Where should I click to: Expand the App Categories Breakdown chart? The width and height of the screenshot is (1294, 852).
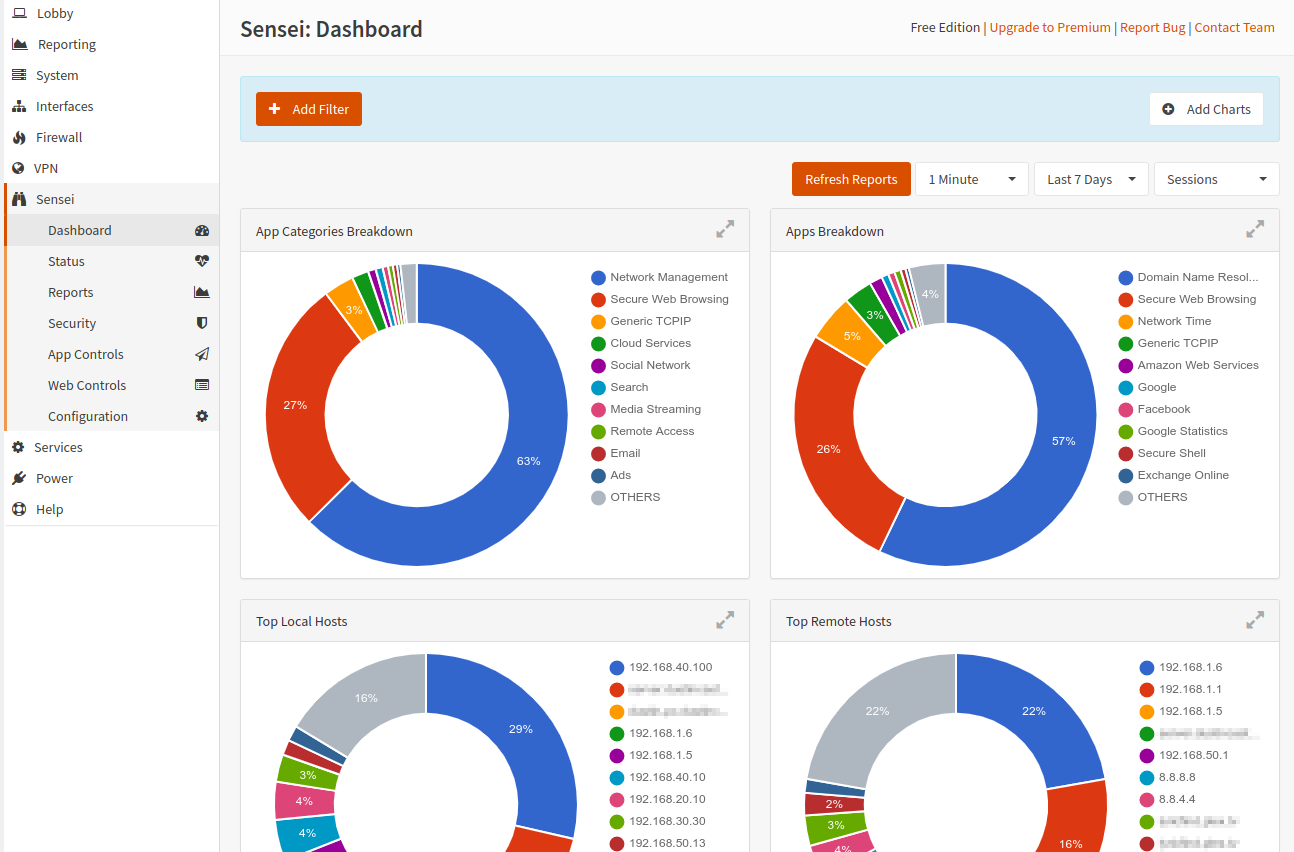click(x=725, y=229)
